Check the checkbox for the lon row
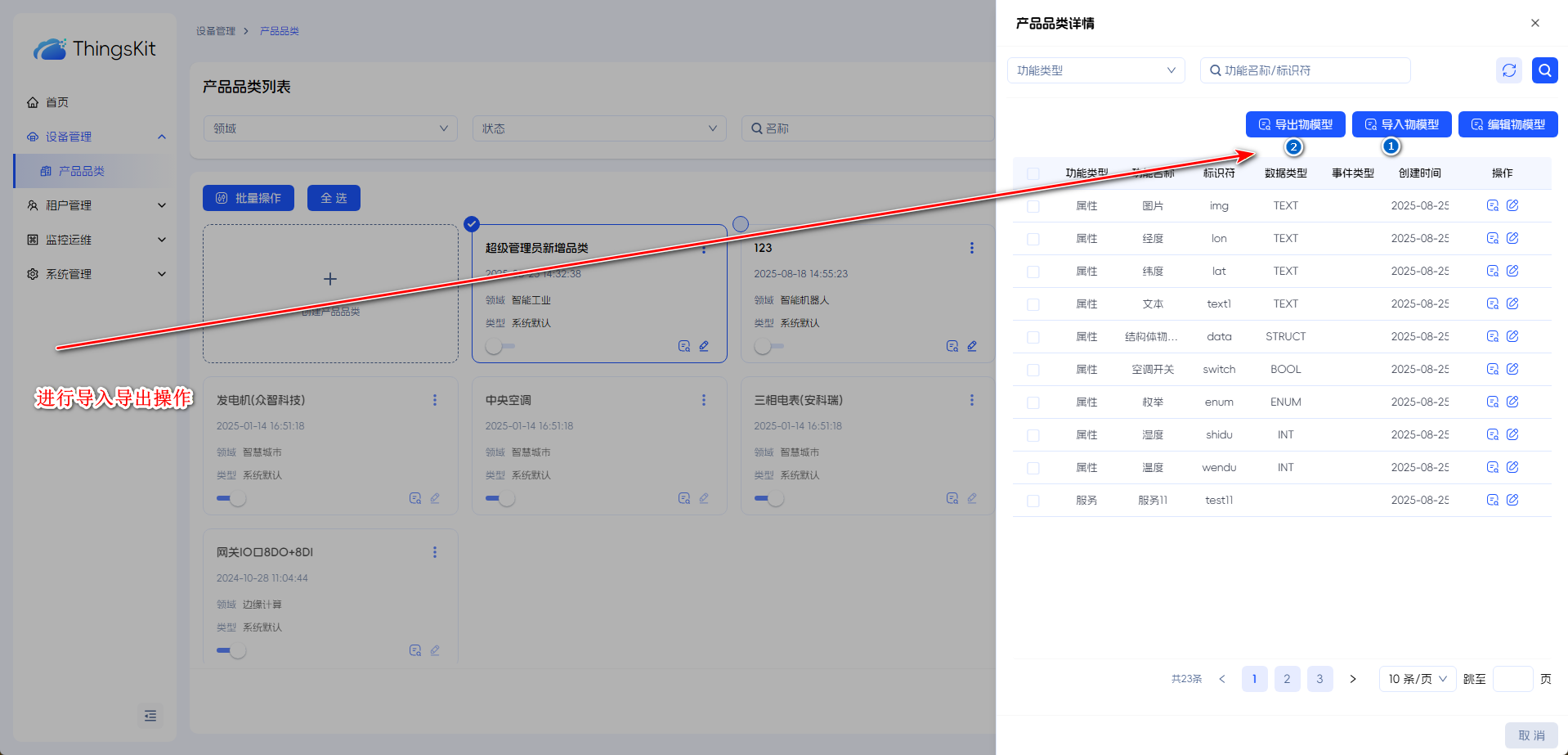The width and height of the screenshot is (1568, 755). [1033, 239]
